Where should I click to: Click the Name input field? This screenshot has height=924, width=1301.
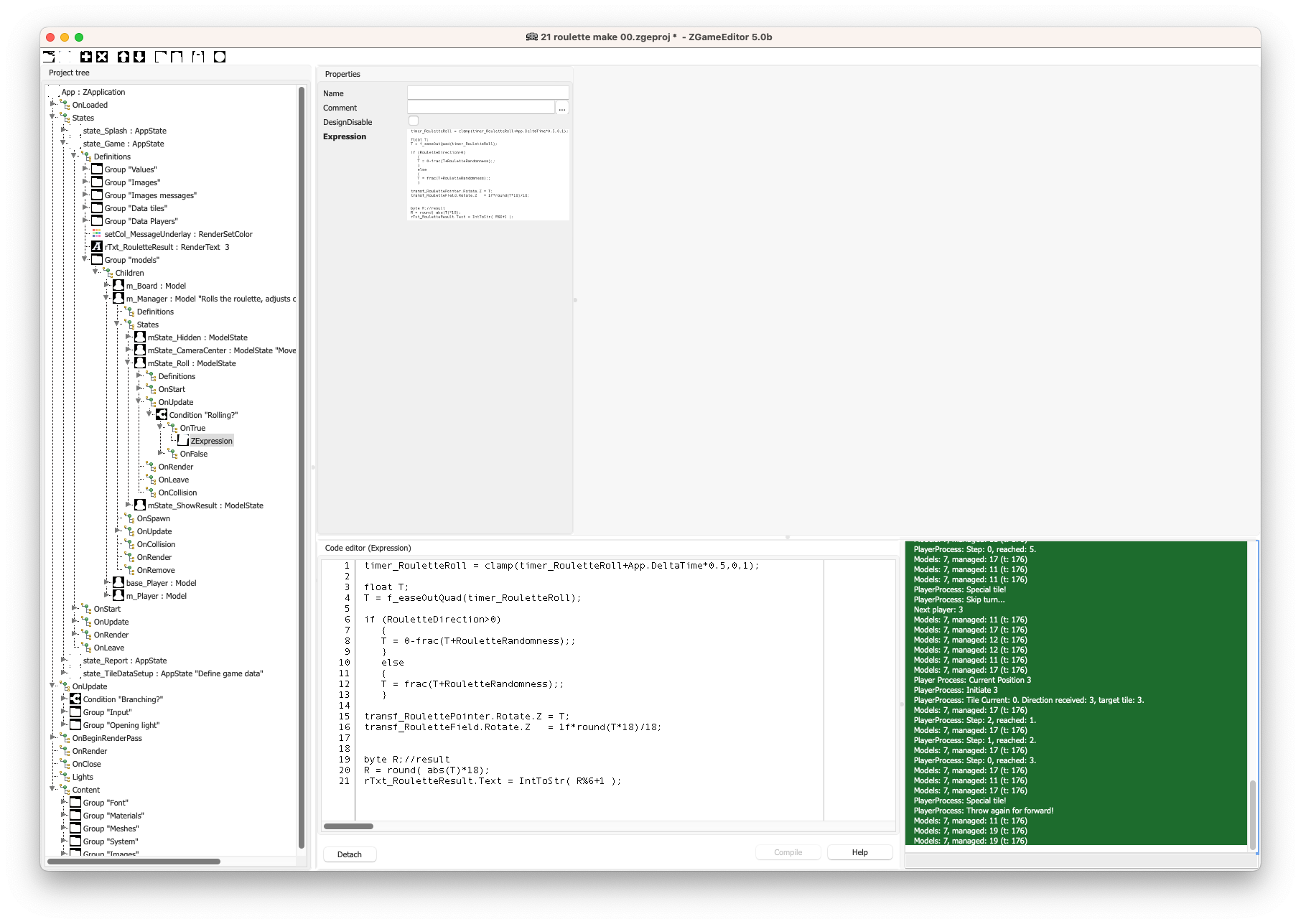tap(488, 93)
